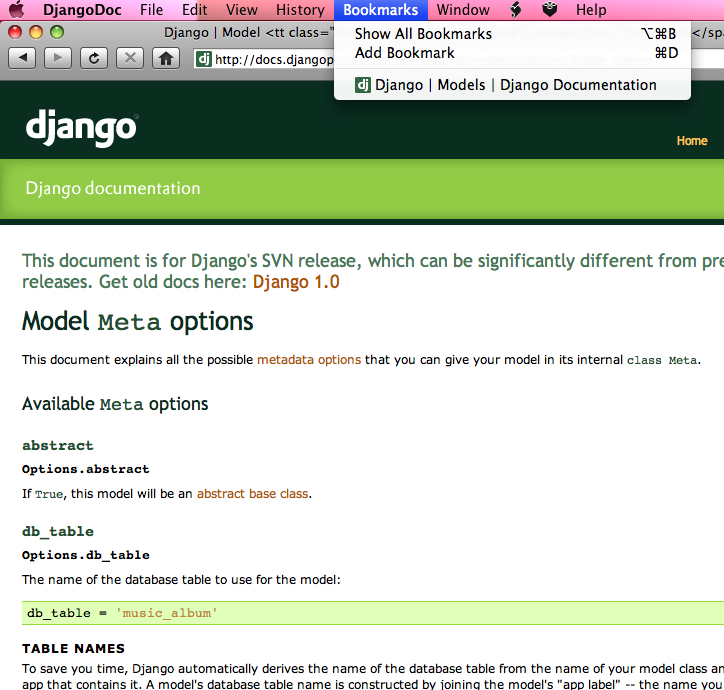Click the browser Back arrow button
This screenshot has height=690, width=724.
click(22, 58)
